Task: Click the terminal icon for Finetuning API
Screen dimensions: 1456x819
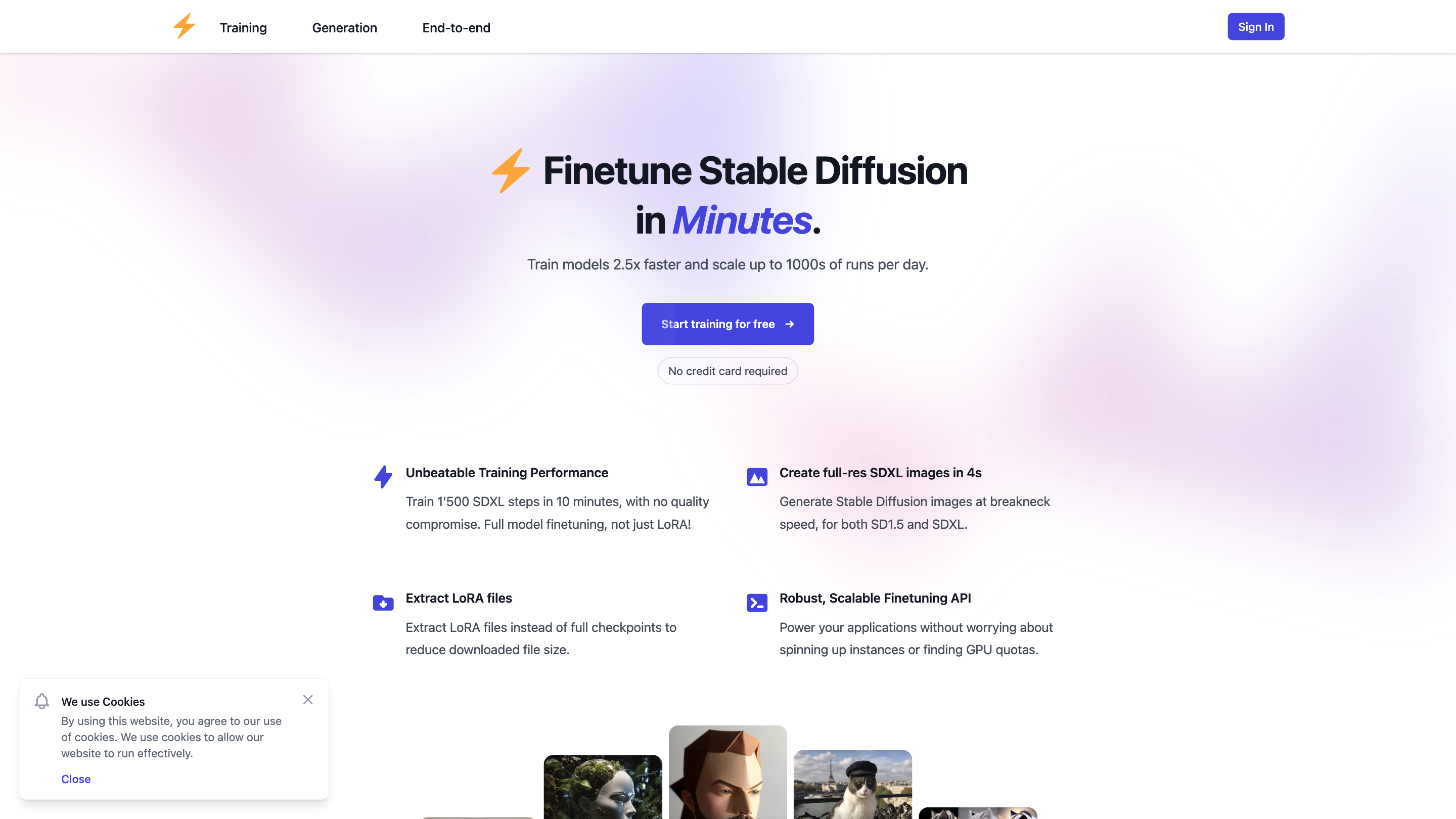Action: coord(757,603)
